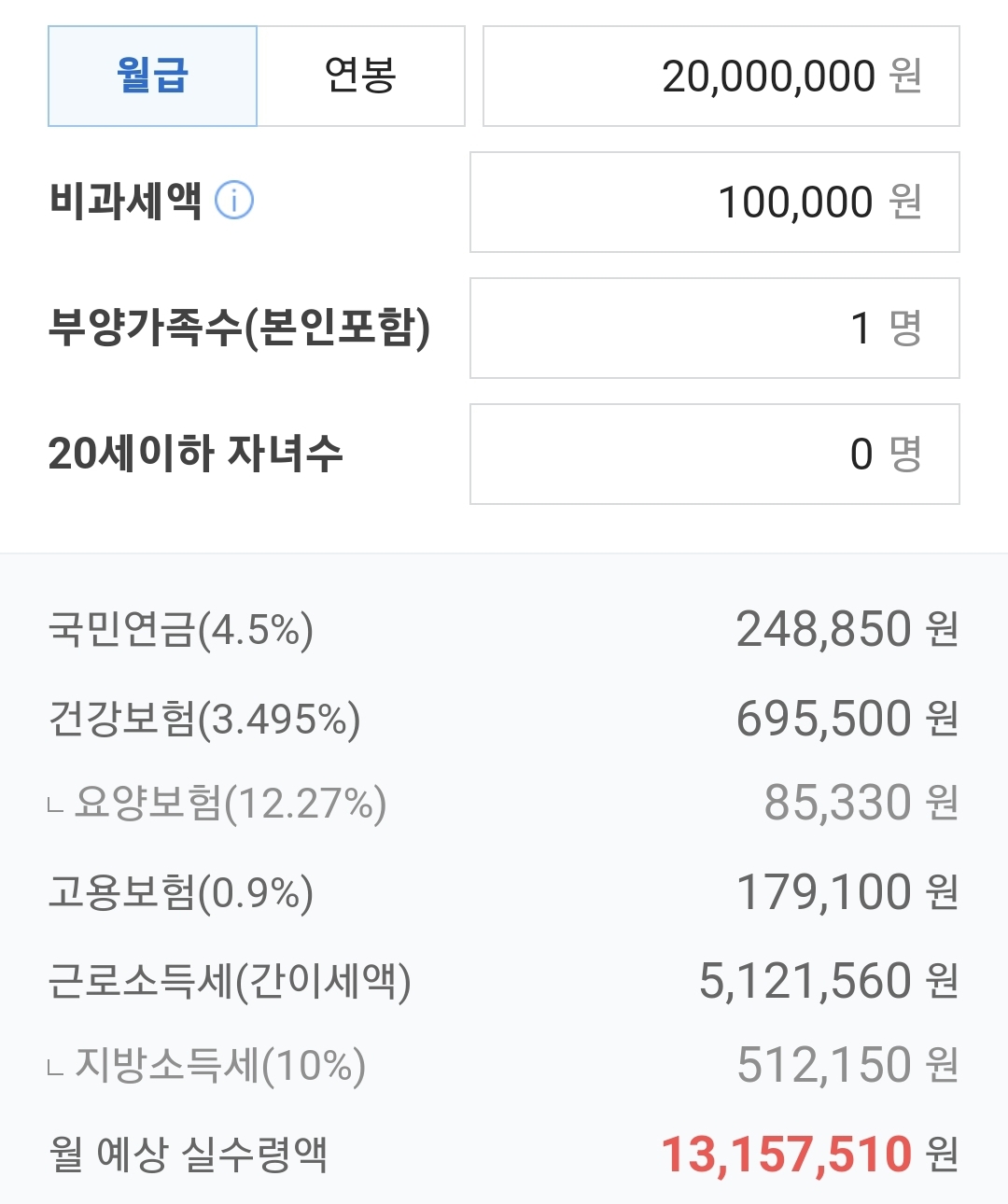Click the 지방소득세(10%) sub-item label
The image size is (1008, 1204).
[219, 1065]
